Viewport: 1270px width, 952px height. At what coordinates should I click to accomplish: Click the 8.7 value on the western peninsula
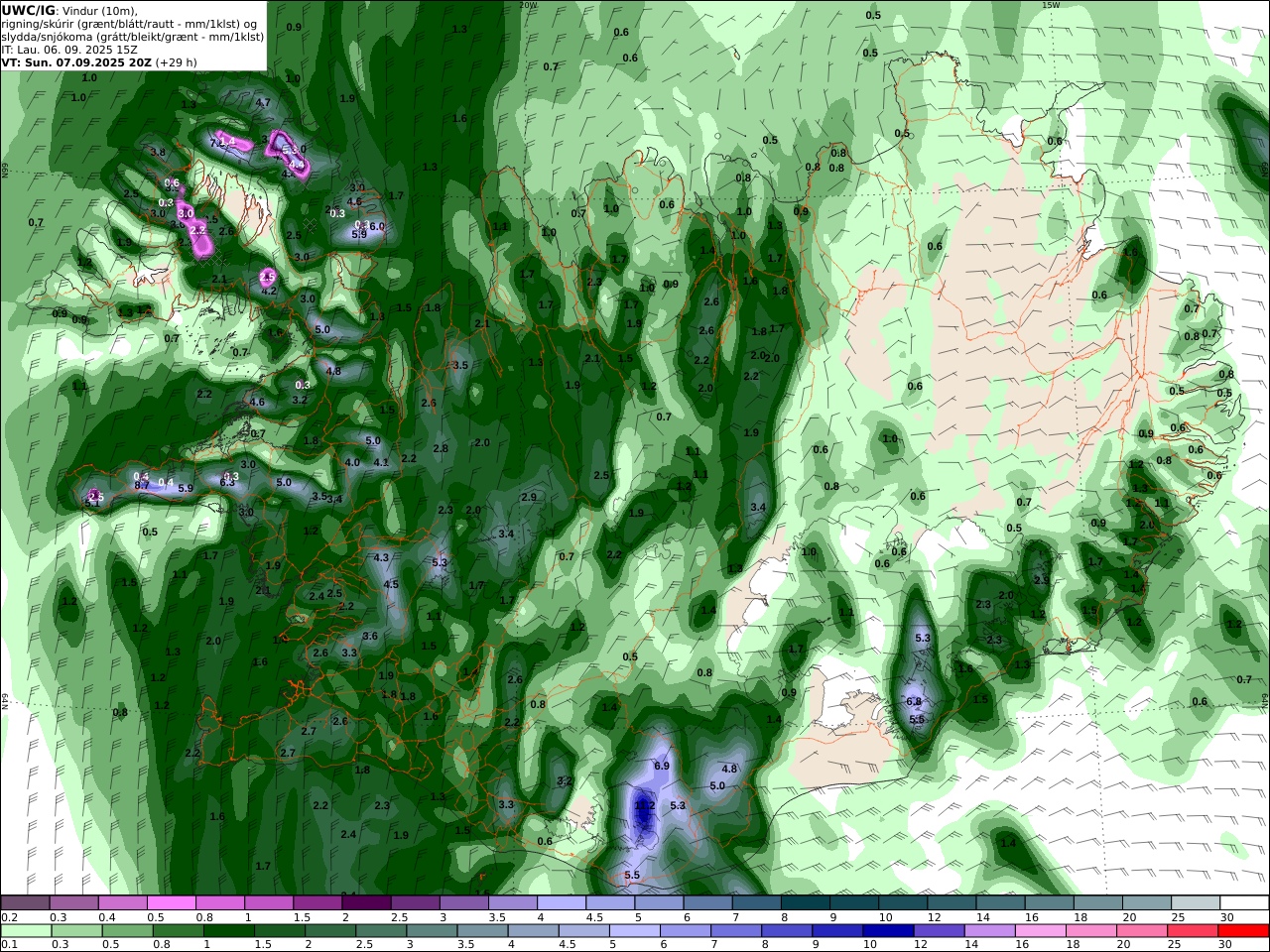(142, 485)
